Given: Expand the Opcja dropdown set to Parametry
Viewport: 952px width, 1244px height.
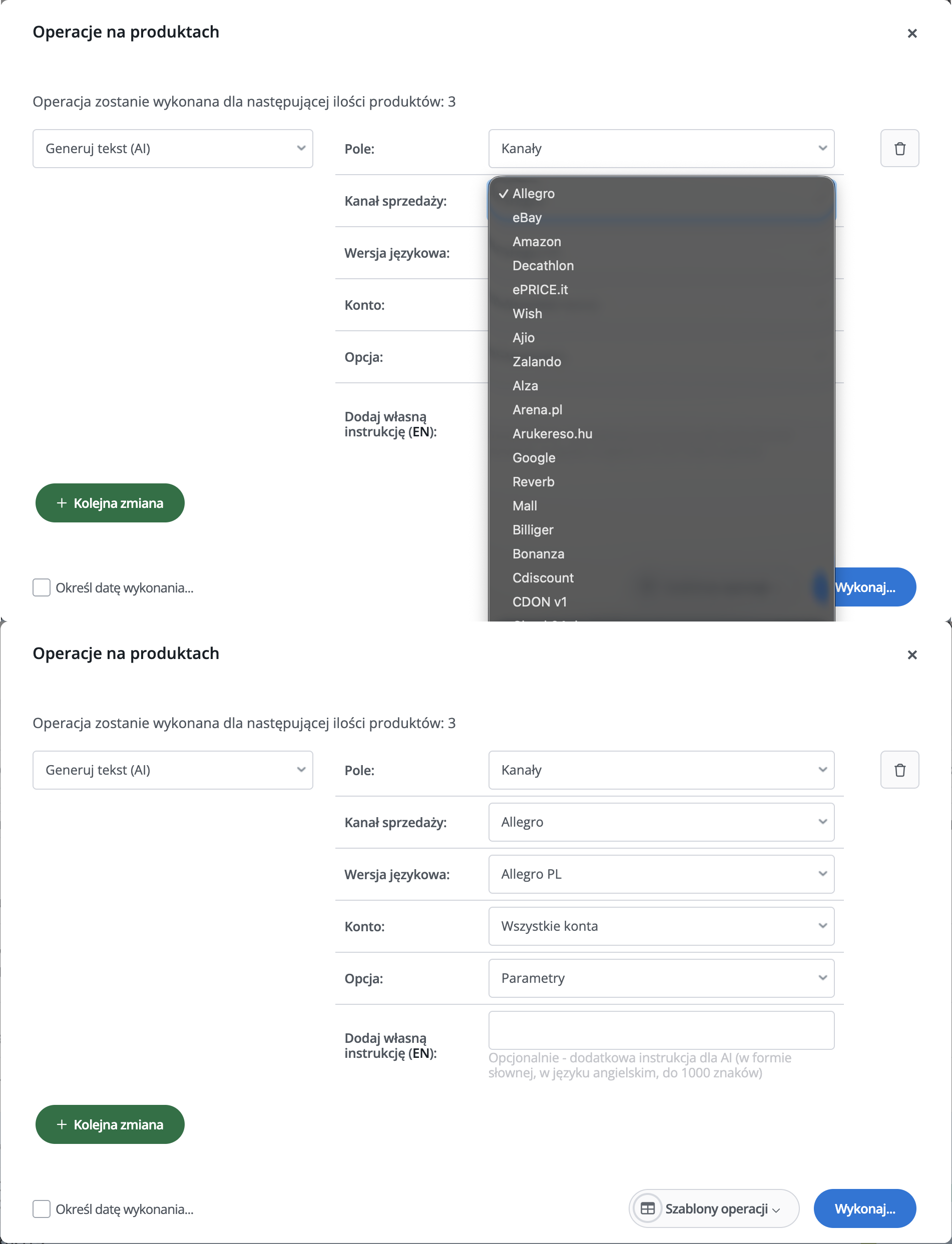Looking at the screenshot, I should click(x=661, y=978).
